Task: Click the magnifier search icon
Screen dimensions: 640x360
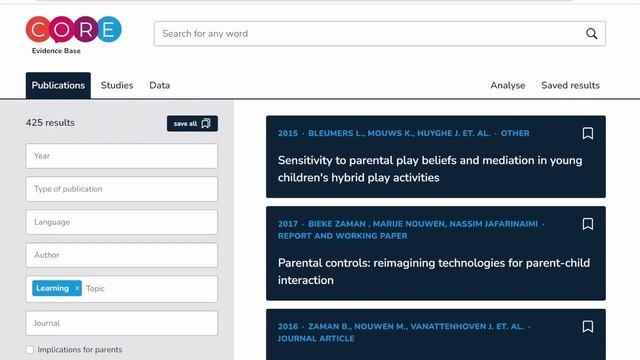Action: click(591, 33)
